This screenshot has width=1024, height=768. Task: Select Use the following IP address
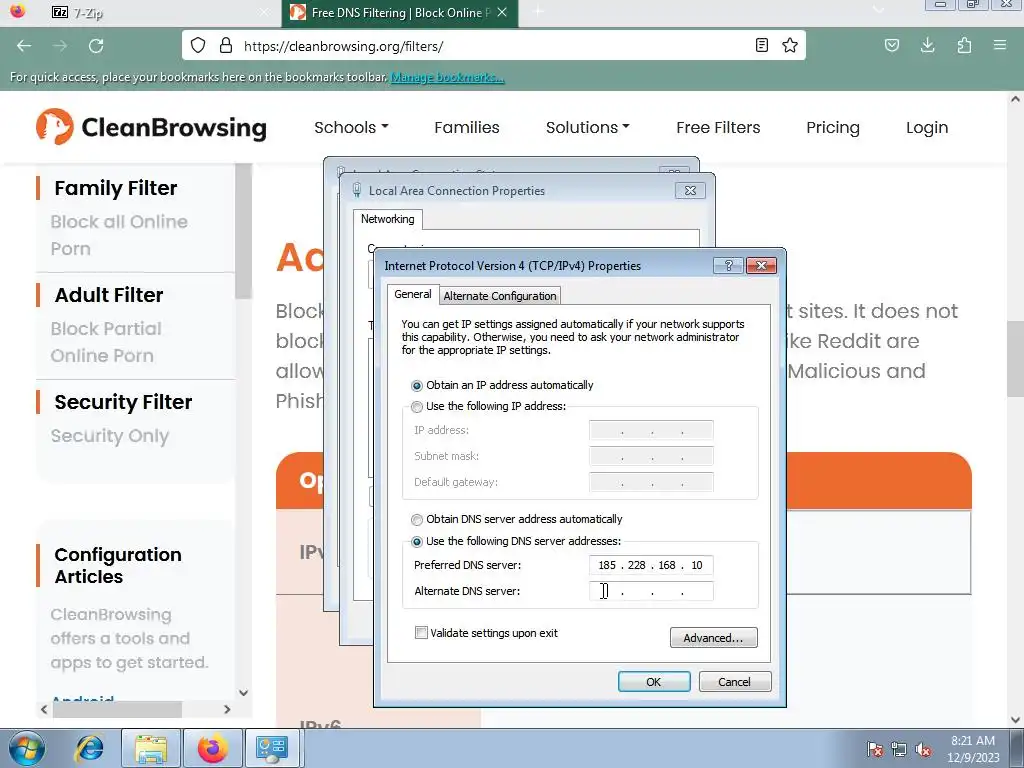[417, 407]
